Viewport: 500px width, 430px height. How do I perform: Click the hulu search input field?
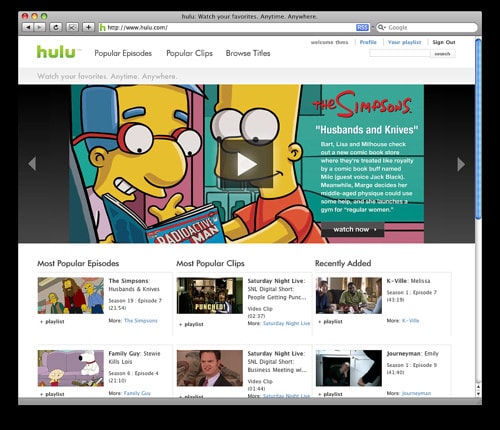click(x=399, y=53)
